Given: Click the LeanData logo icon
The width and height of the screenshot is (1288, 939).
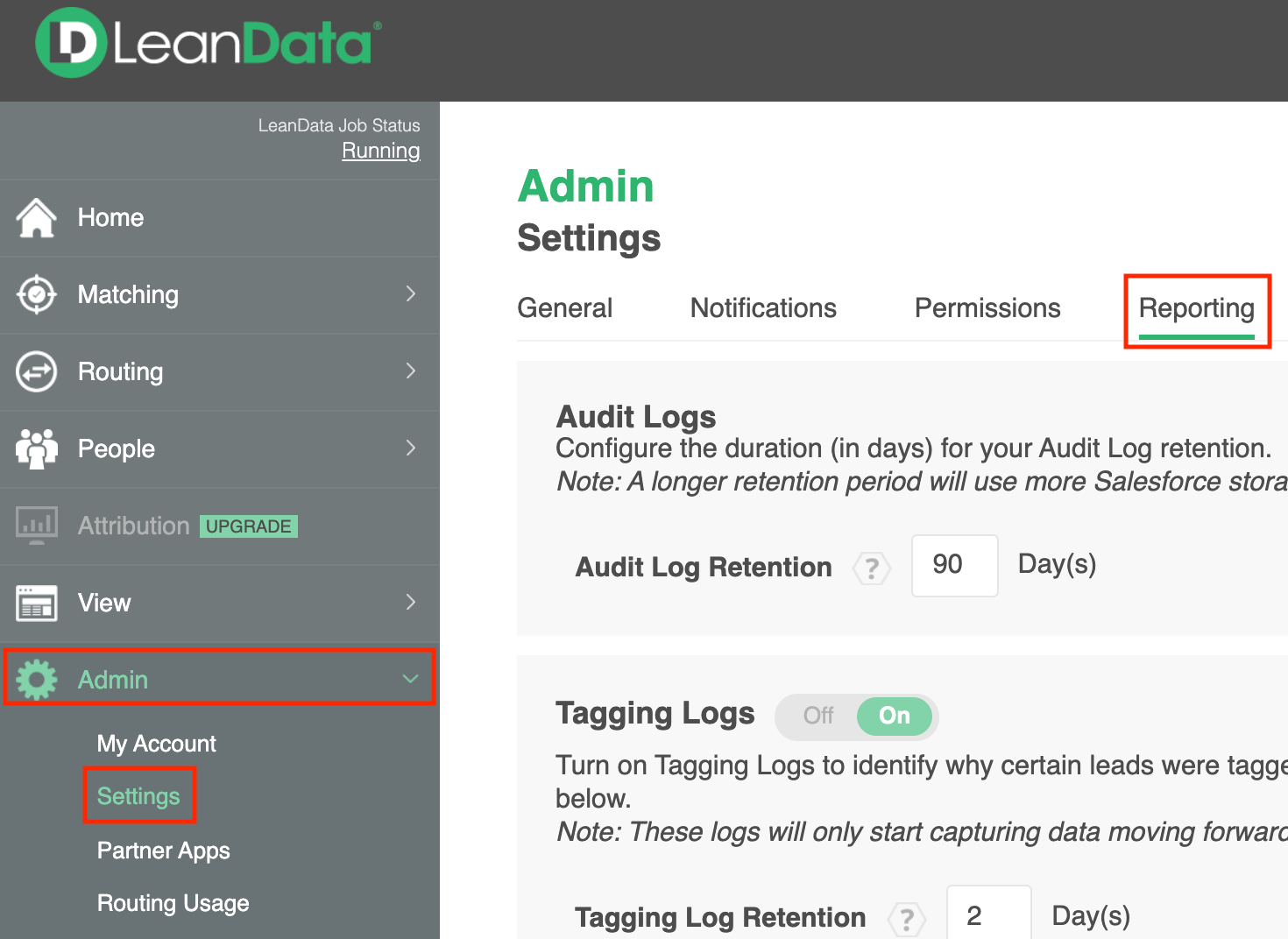Looking at the screenshot, I should coord(71,43).
